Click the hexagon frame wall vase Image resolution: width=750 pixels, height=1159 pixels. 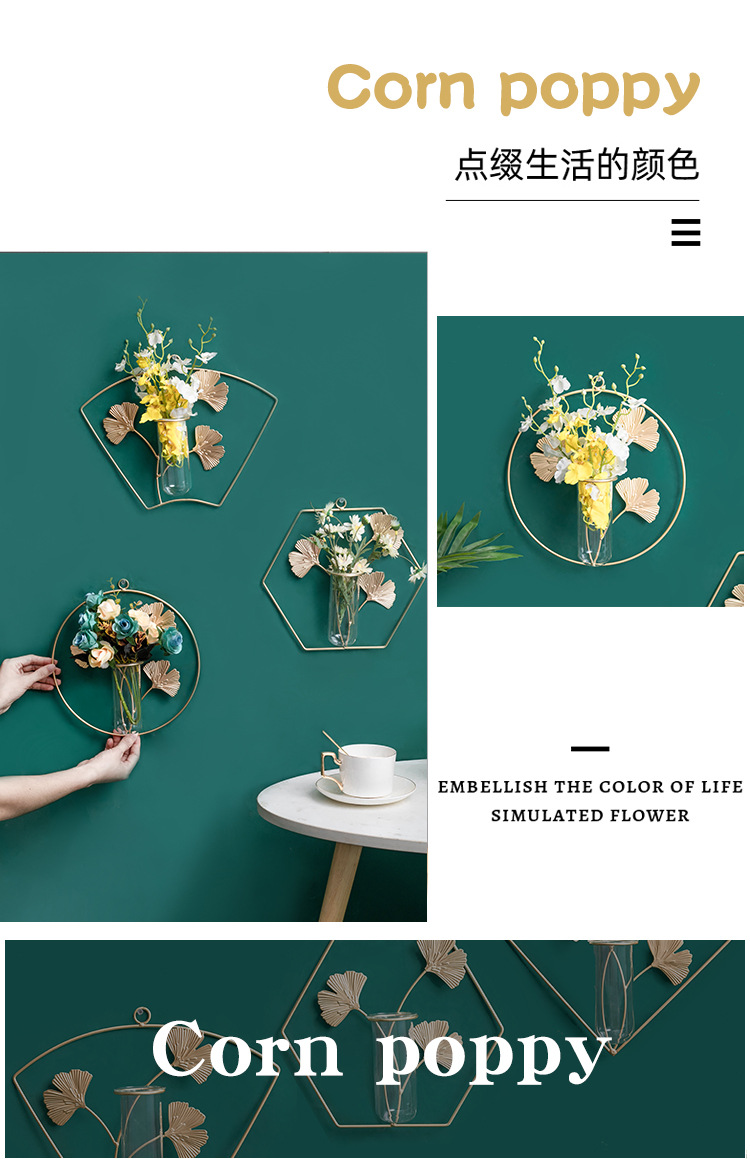343,577
